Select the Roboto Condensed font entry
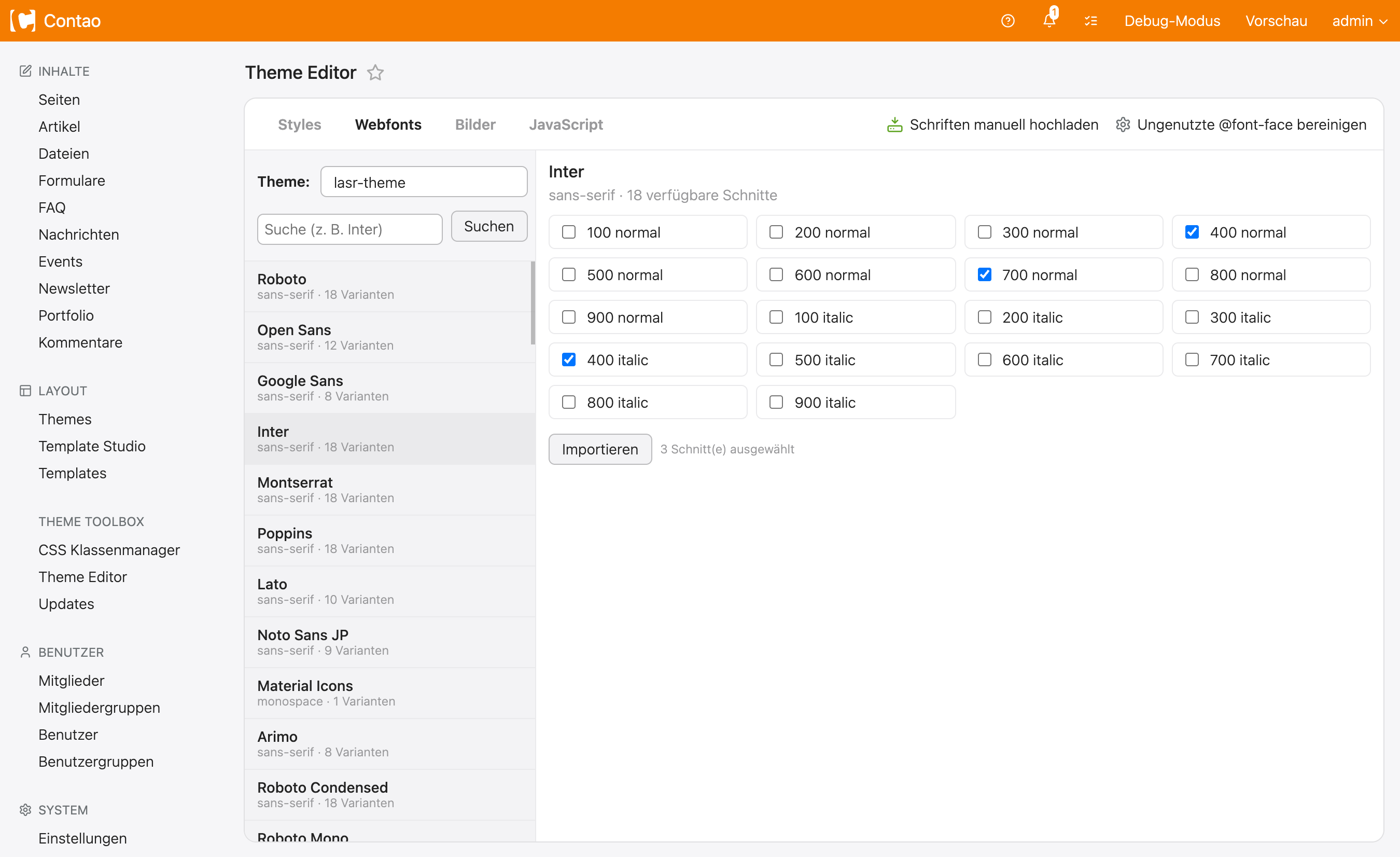 point(390,794)
